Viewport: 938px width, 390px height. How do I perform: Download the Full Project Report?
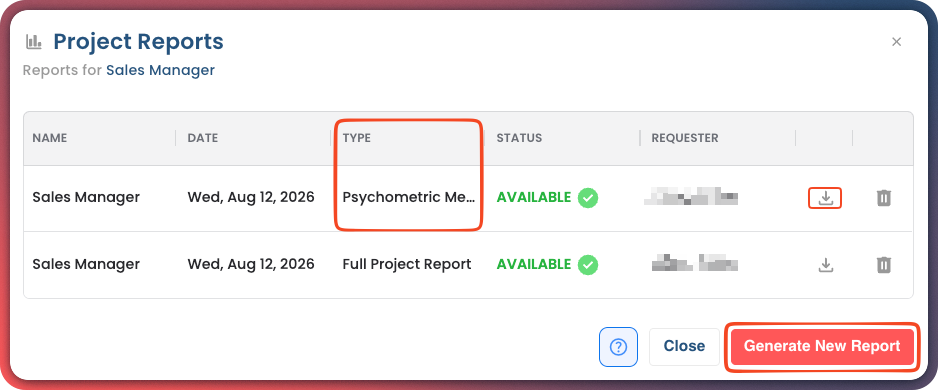826,264
